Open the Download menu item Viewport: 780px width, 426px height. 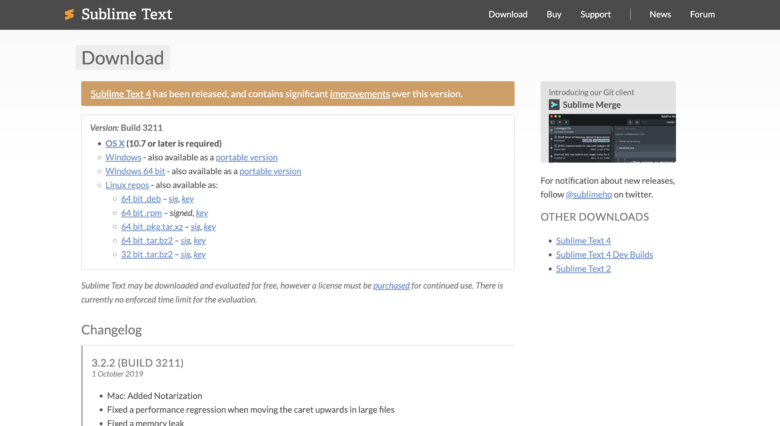tap(507, 14)
